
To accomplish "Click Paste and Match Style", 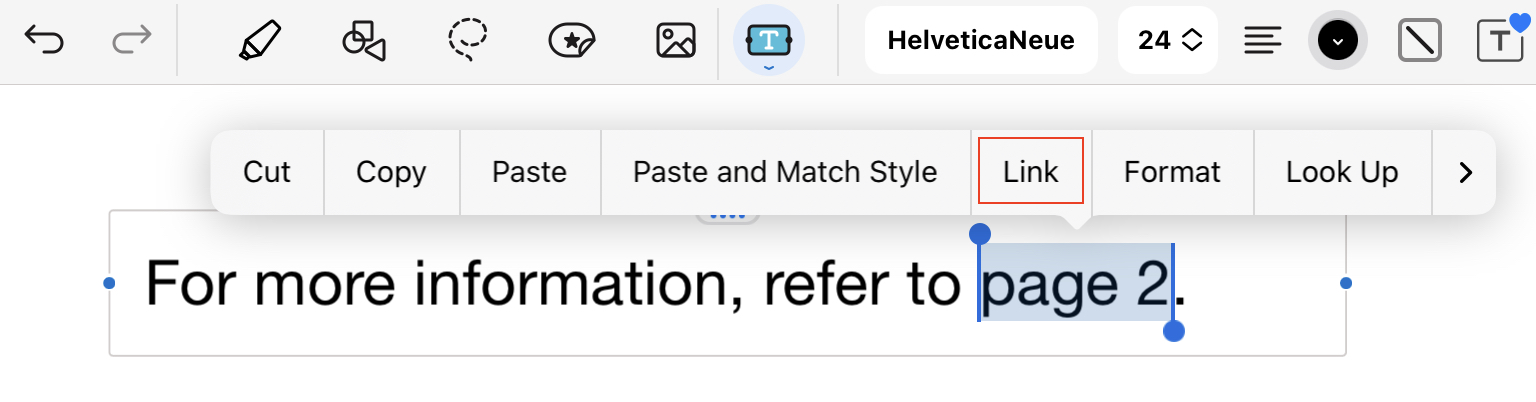I will (x=785, y=172).
